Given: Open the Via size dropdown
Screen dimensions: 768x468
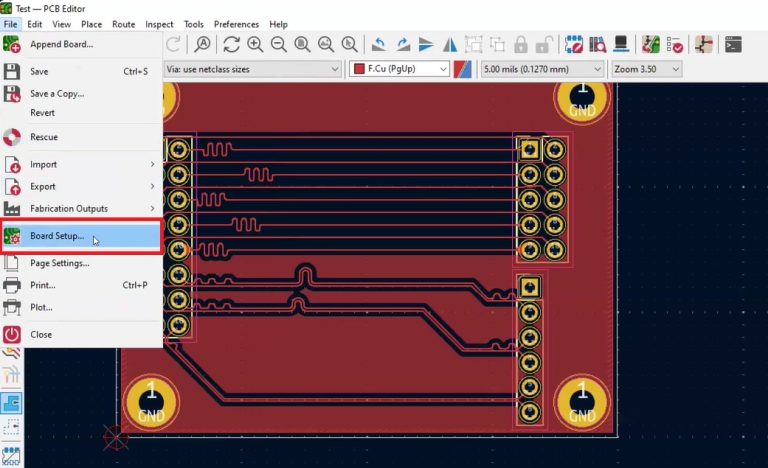Looking at the screenshot, I should click(252, 69).
